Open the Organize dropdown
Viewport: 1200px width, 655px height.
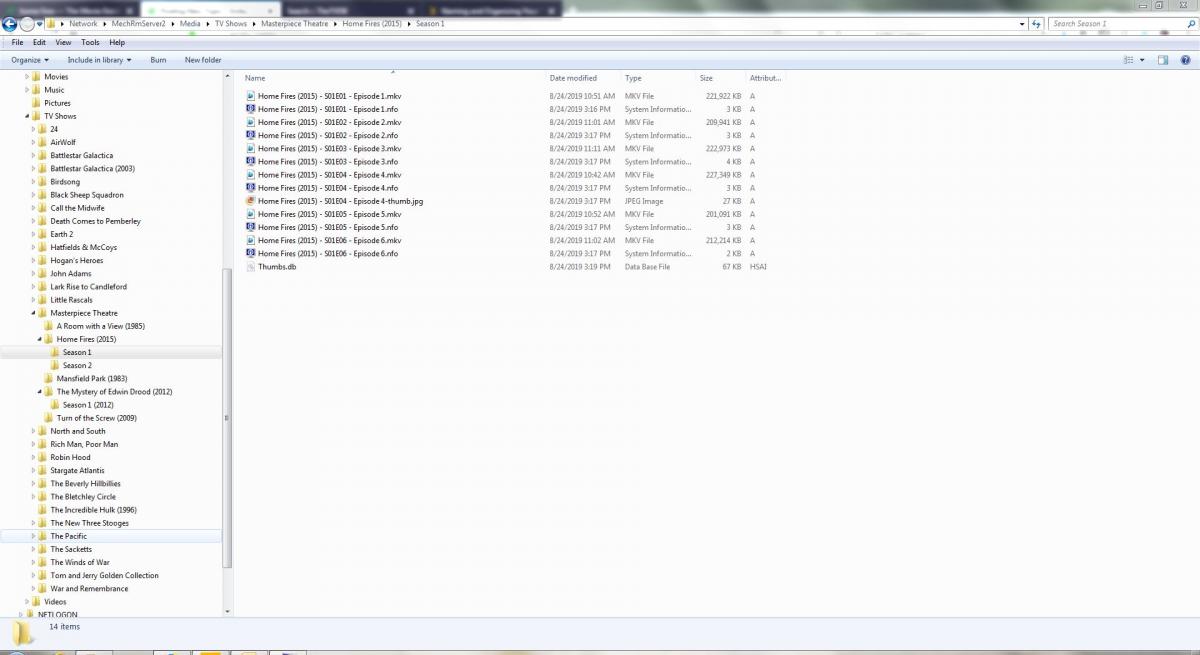[30, 60]
